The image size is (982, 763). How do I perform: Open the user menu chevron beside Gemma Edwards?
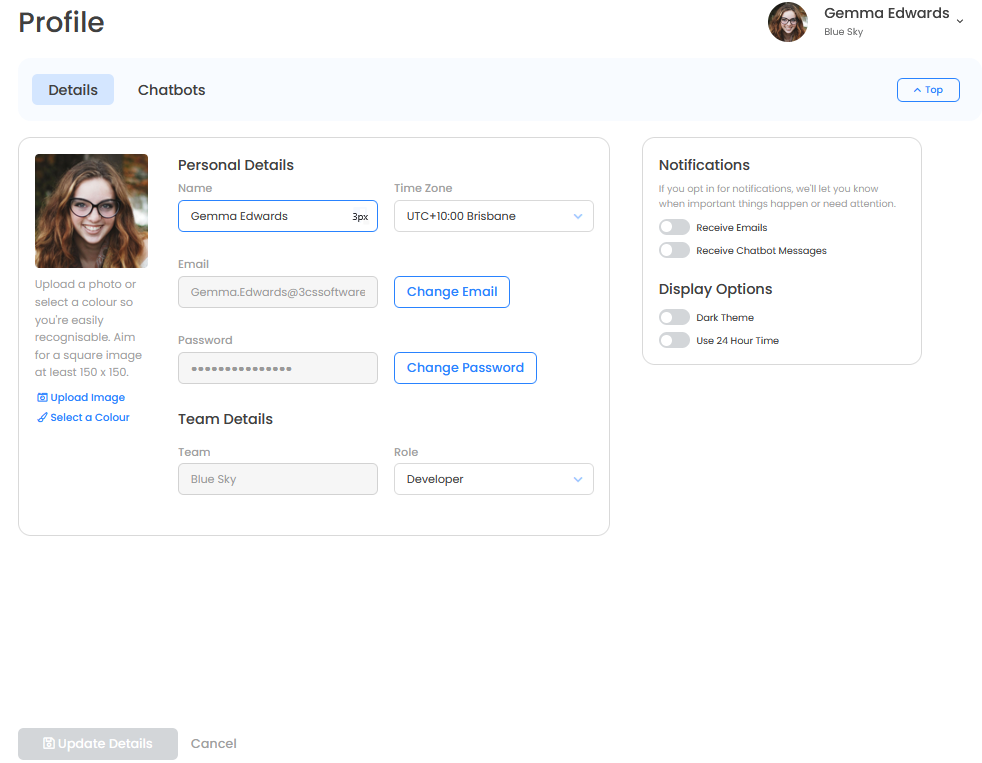[x=960, y=21]
